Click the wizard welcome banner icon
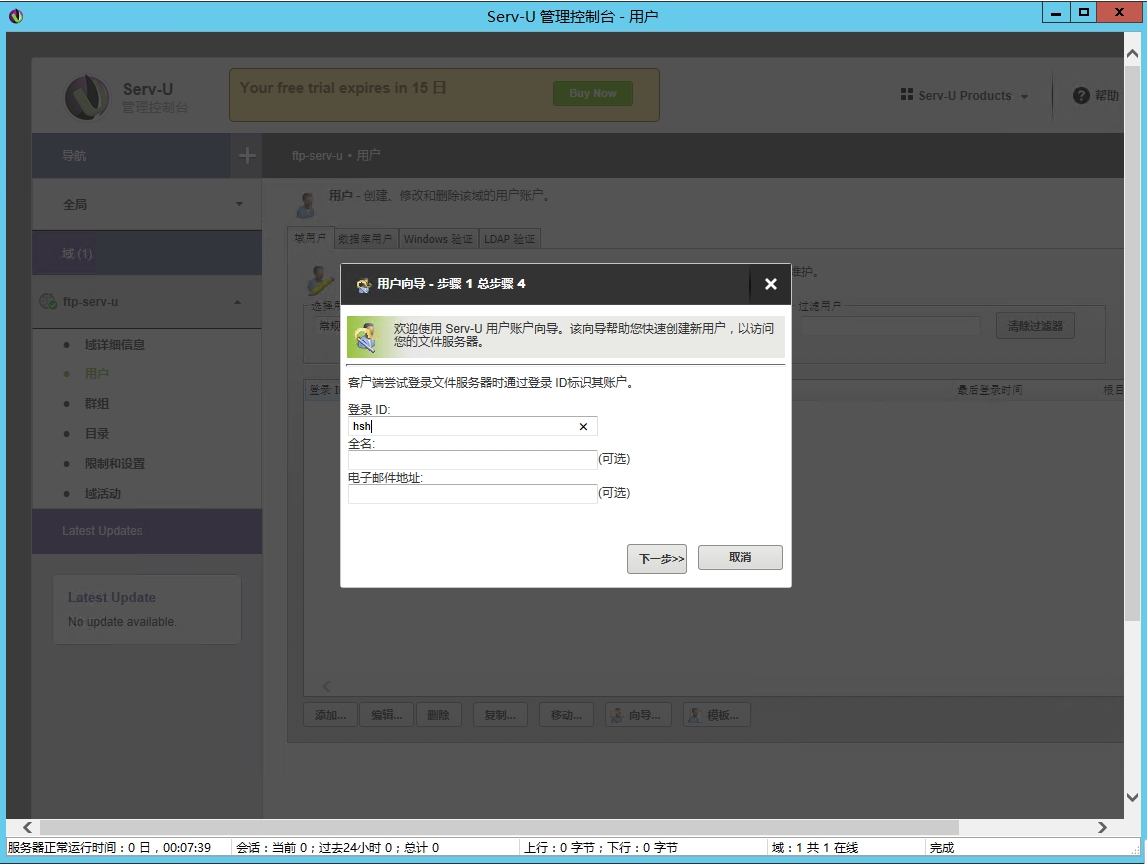1147x864 pixels. pyautogui.click(x=366, y=337)
